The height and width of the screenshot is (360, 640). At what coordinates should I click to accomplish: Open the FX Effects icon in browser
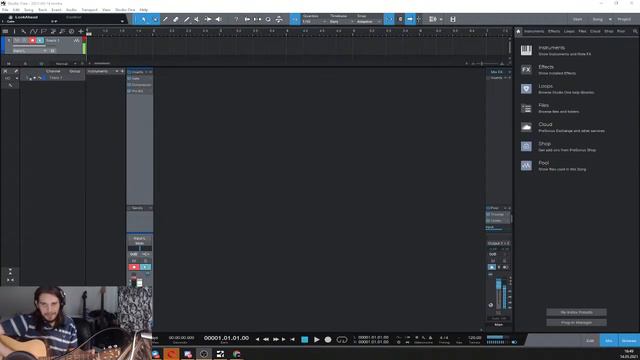(x=526, y=69)
